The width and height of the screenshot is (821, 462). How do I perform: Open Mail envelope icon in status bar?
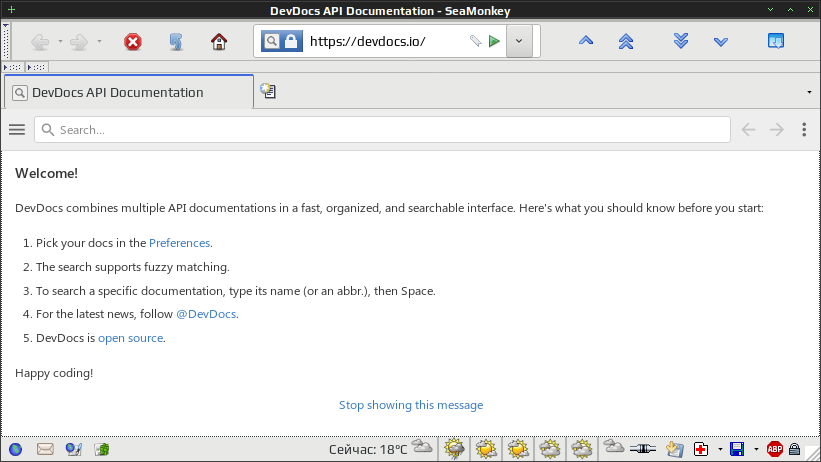click(x=45, y=449)
